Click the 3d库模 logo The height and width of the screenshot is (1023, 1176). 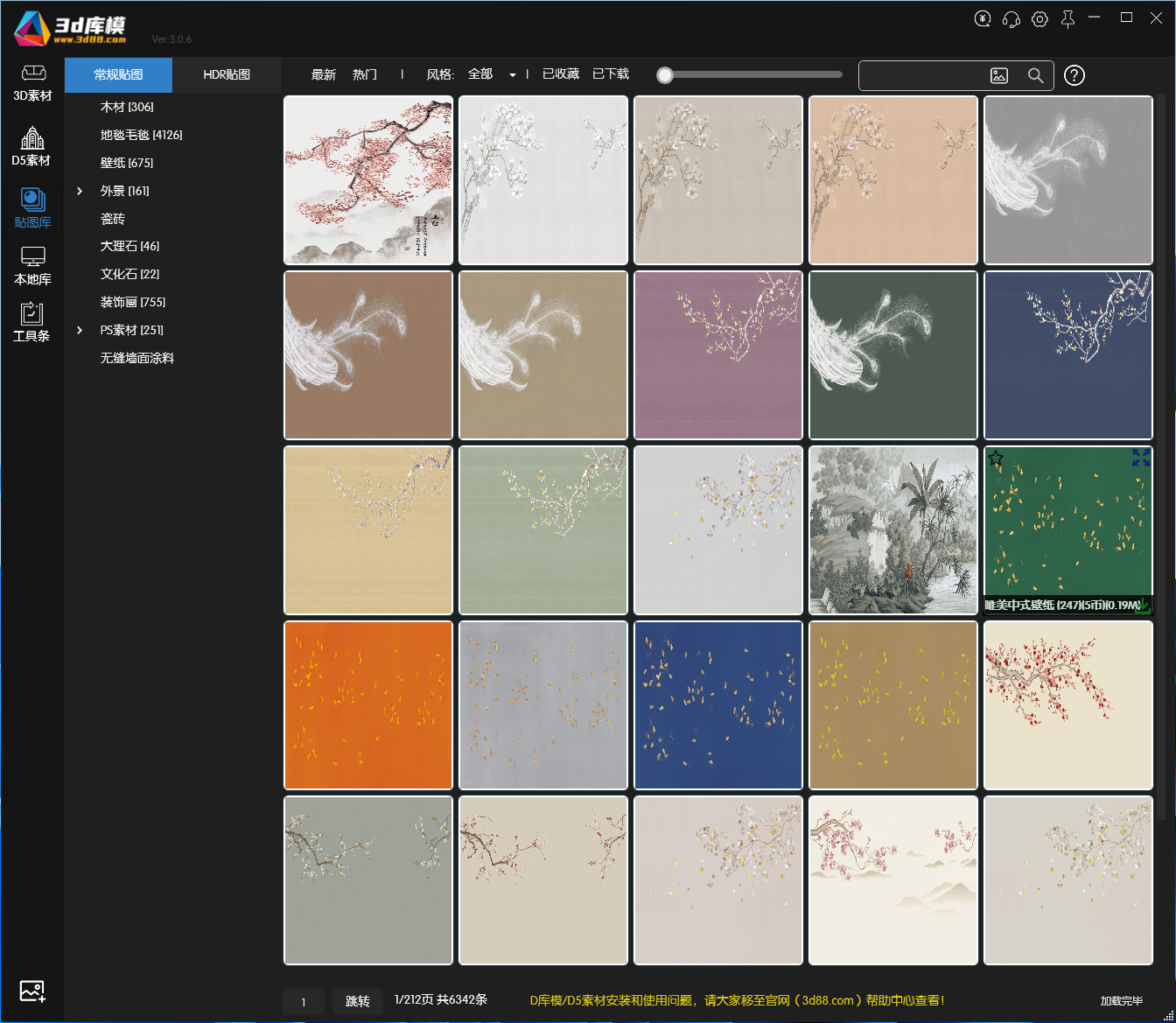click(x=70, y=28)
